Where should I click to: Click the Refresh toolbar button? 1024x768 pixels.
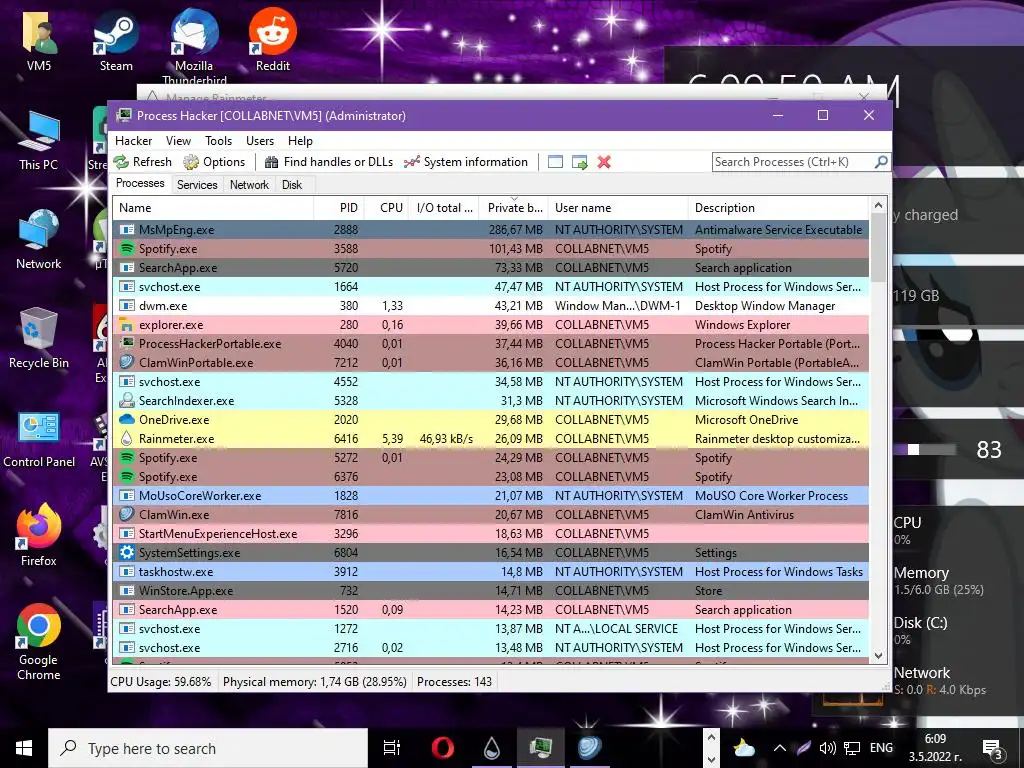(x=143, y=162)
